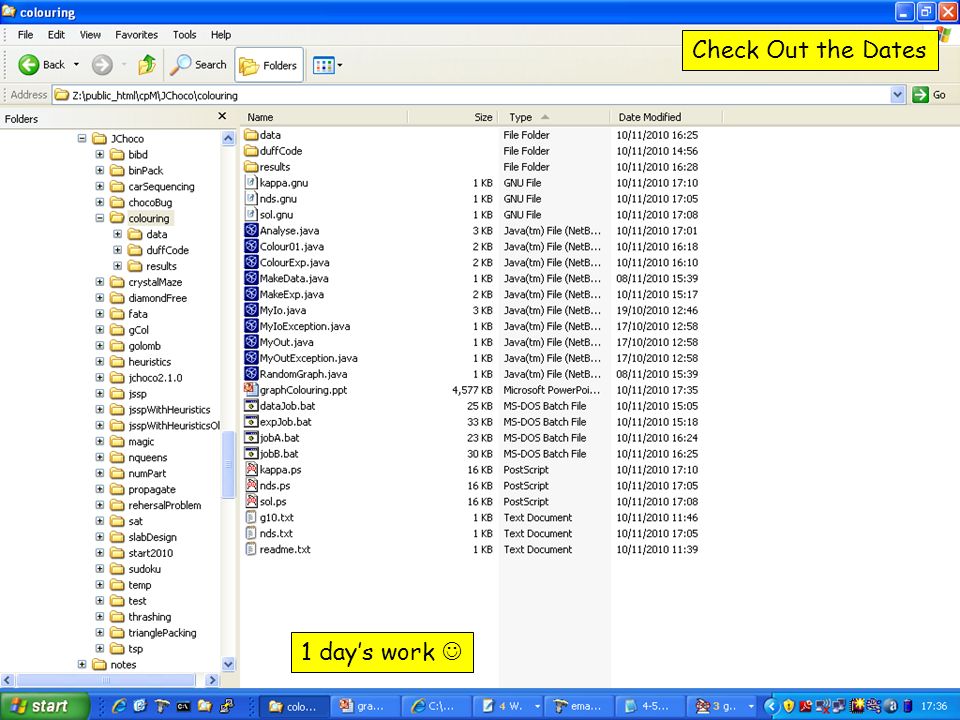Sort files by Type column header
960x720 pixels.
[554, 117]
